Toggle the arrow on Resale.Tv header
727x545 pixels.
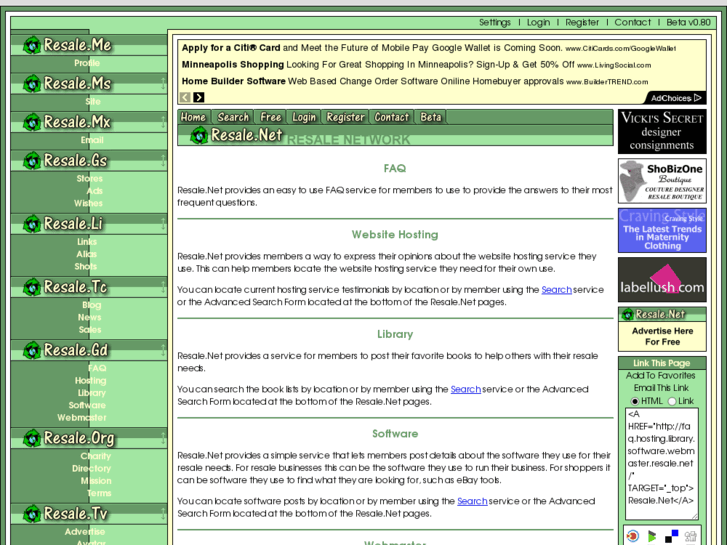(163, 514)
